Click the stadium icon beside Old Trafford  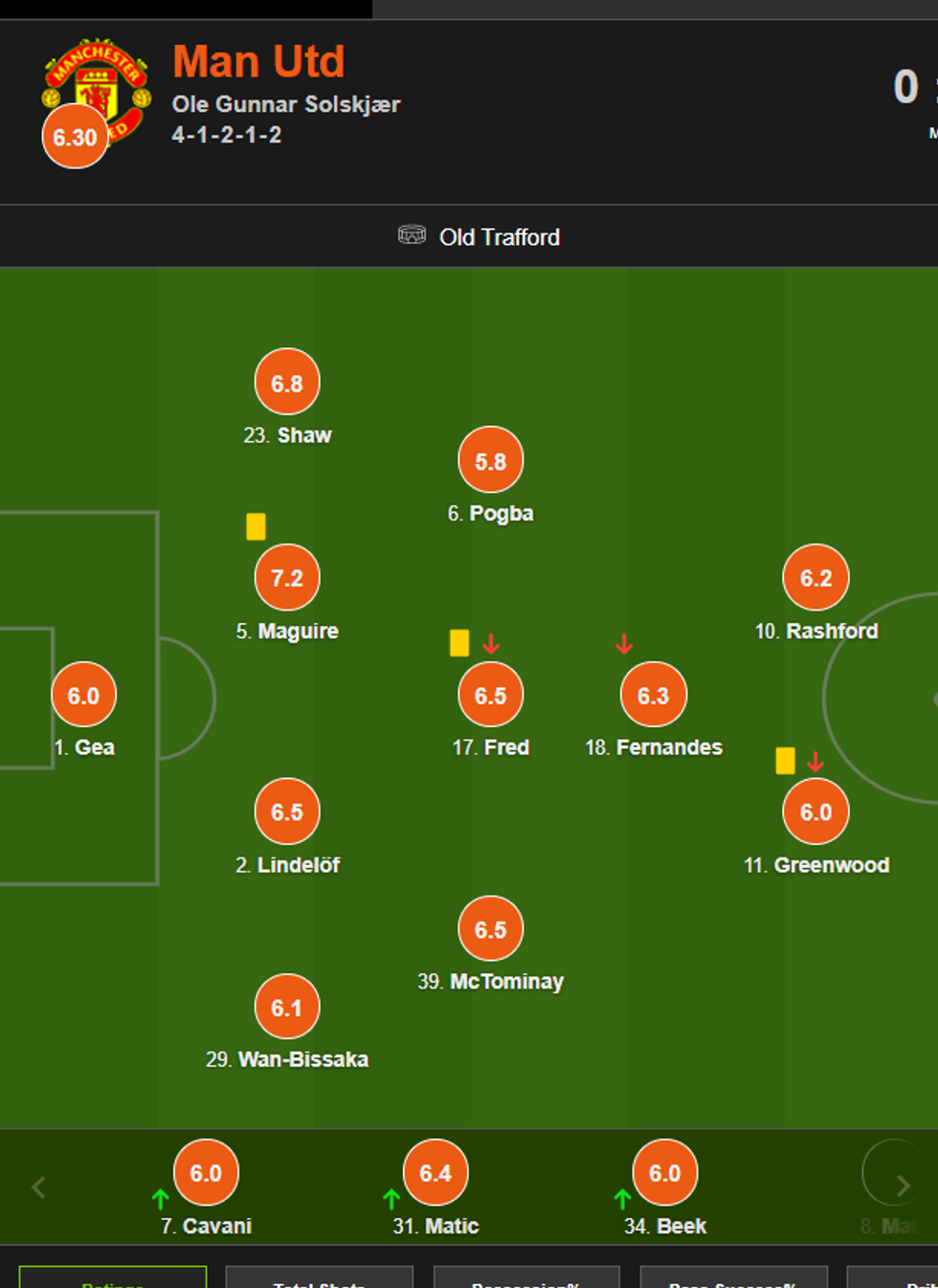[x=412, y=235]
